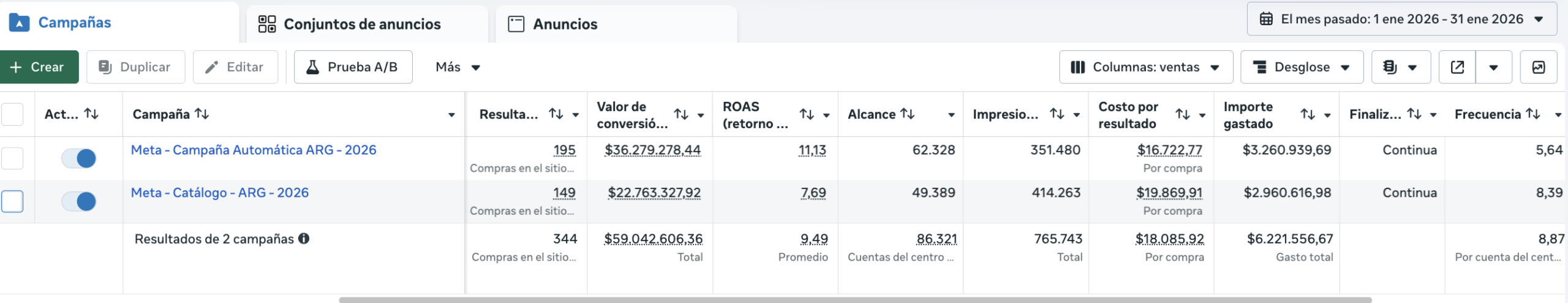The image size is (1568, 303).
Task: Open the date range dropdown for El mes pasado
Action: (1401, 19)
